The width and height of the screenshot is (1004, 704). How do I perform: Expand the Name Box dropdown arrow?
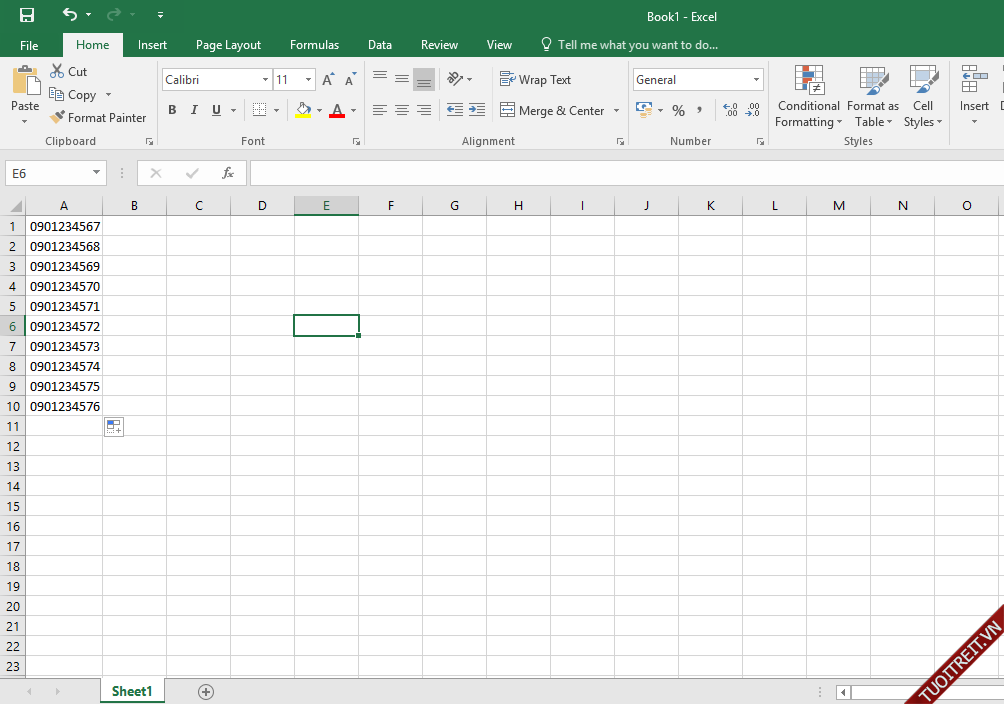pos(96,173)
